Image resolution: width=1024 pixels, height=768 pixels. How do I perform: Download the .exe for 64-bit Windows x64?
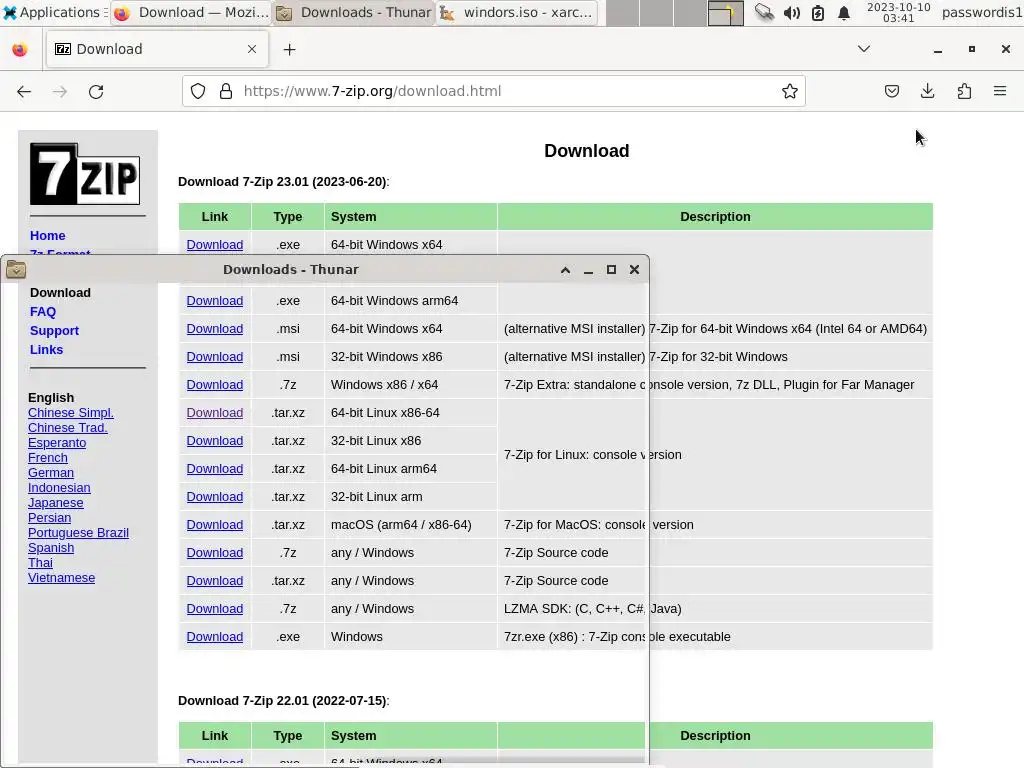(x=215, y=245)
